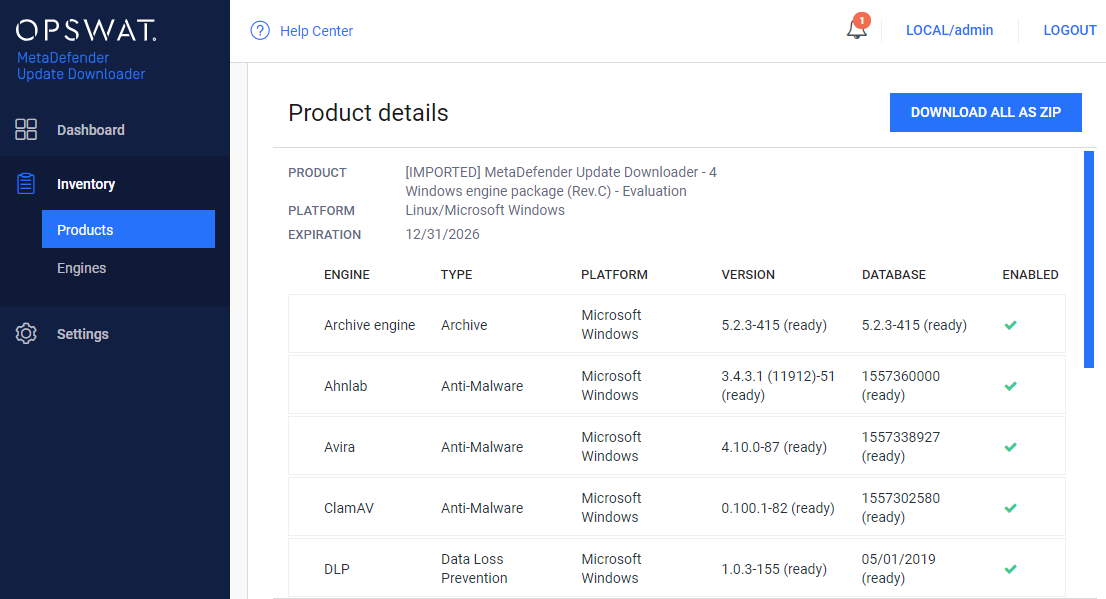Click the MetaDefender Update Downloader title

coord(81,66)
